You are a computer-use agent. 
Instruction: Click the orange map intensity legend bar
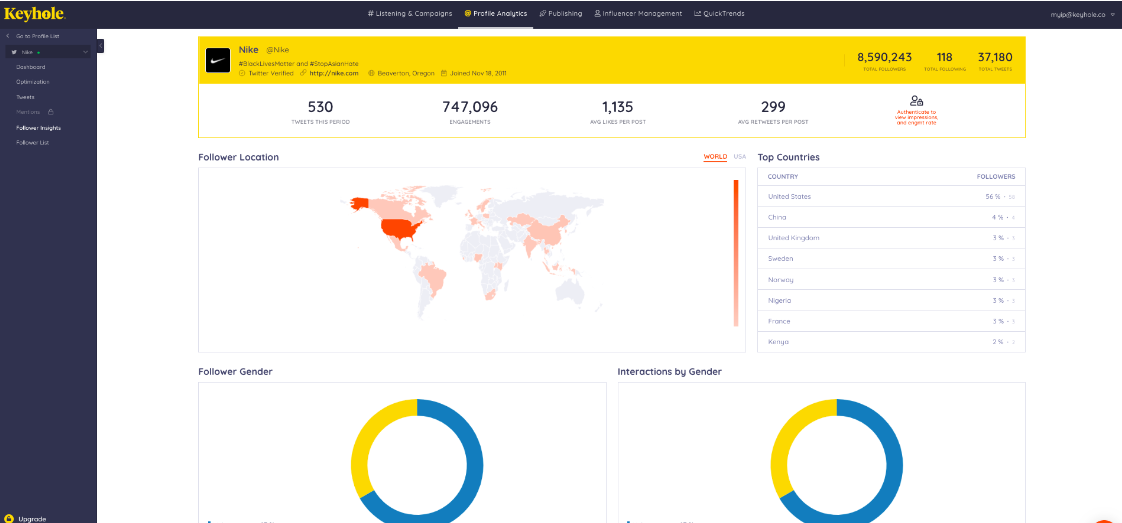coord(736,253)
